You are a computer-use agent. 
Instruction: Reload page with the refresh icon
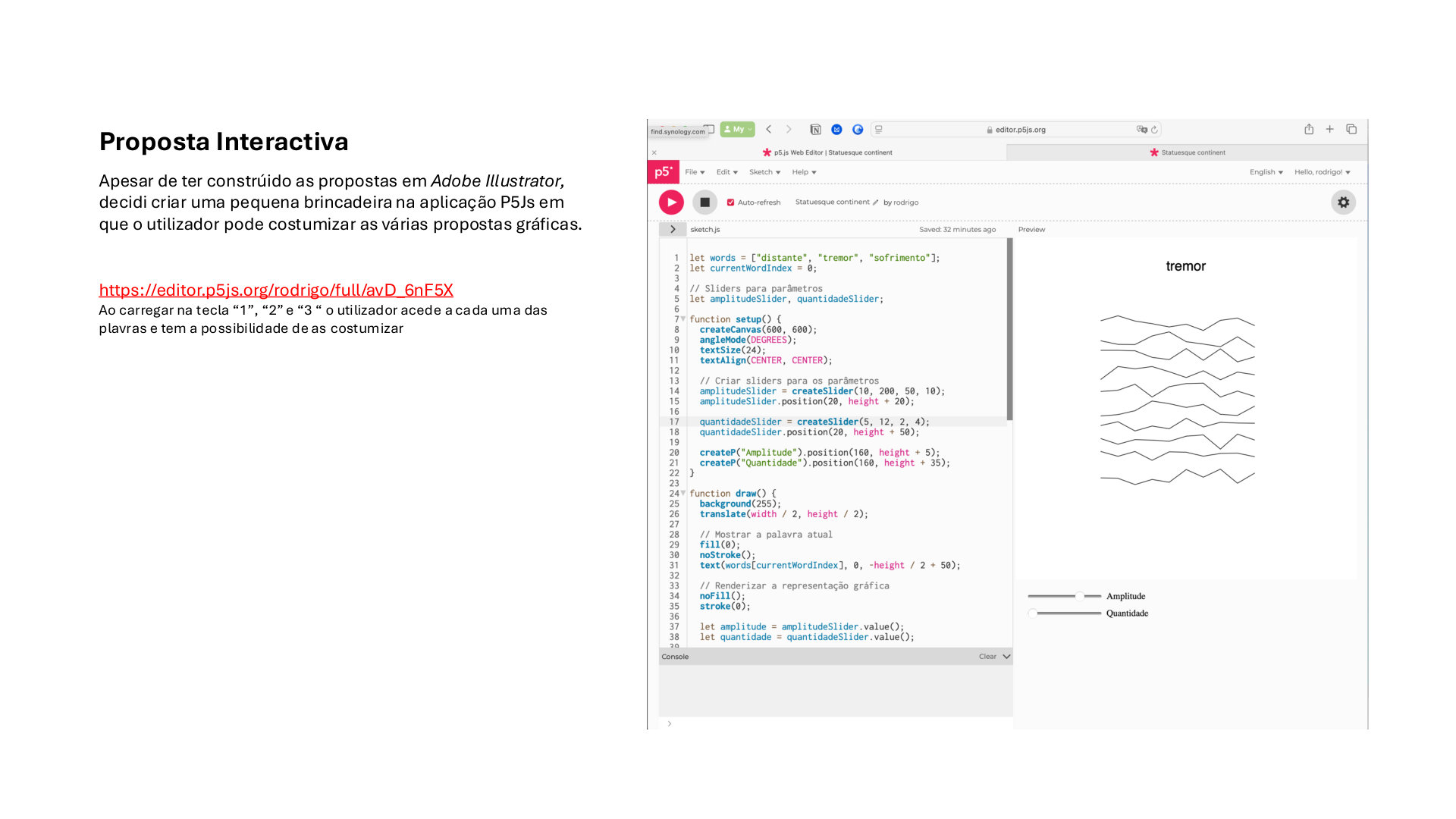pyautogui.click(x=1154, y=130)
